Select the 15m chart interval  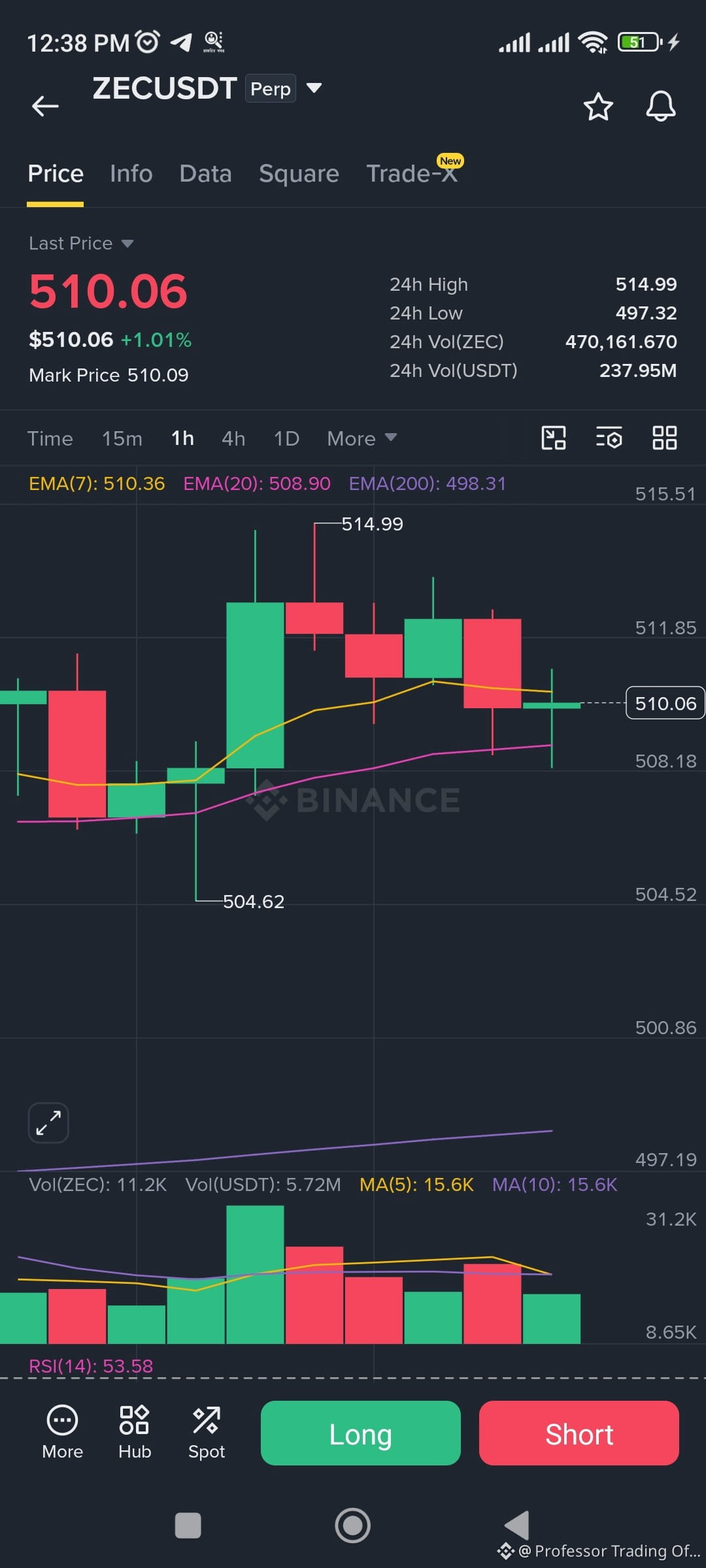[x=122, y=438]
